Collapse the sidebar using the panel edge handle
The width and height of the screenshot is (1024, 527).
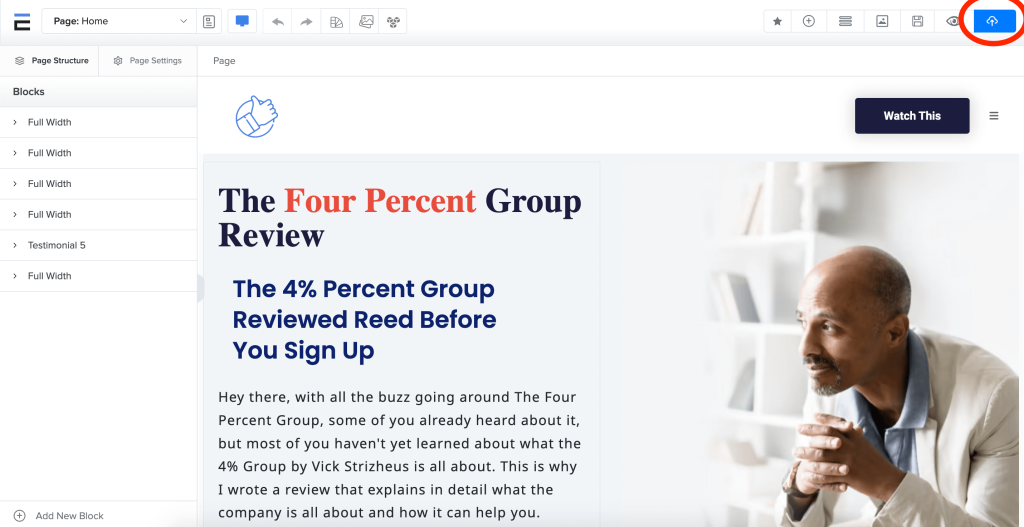(x=200, y=288)
